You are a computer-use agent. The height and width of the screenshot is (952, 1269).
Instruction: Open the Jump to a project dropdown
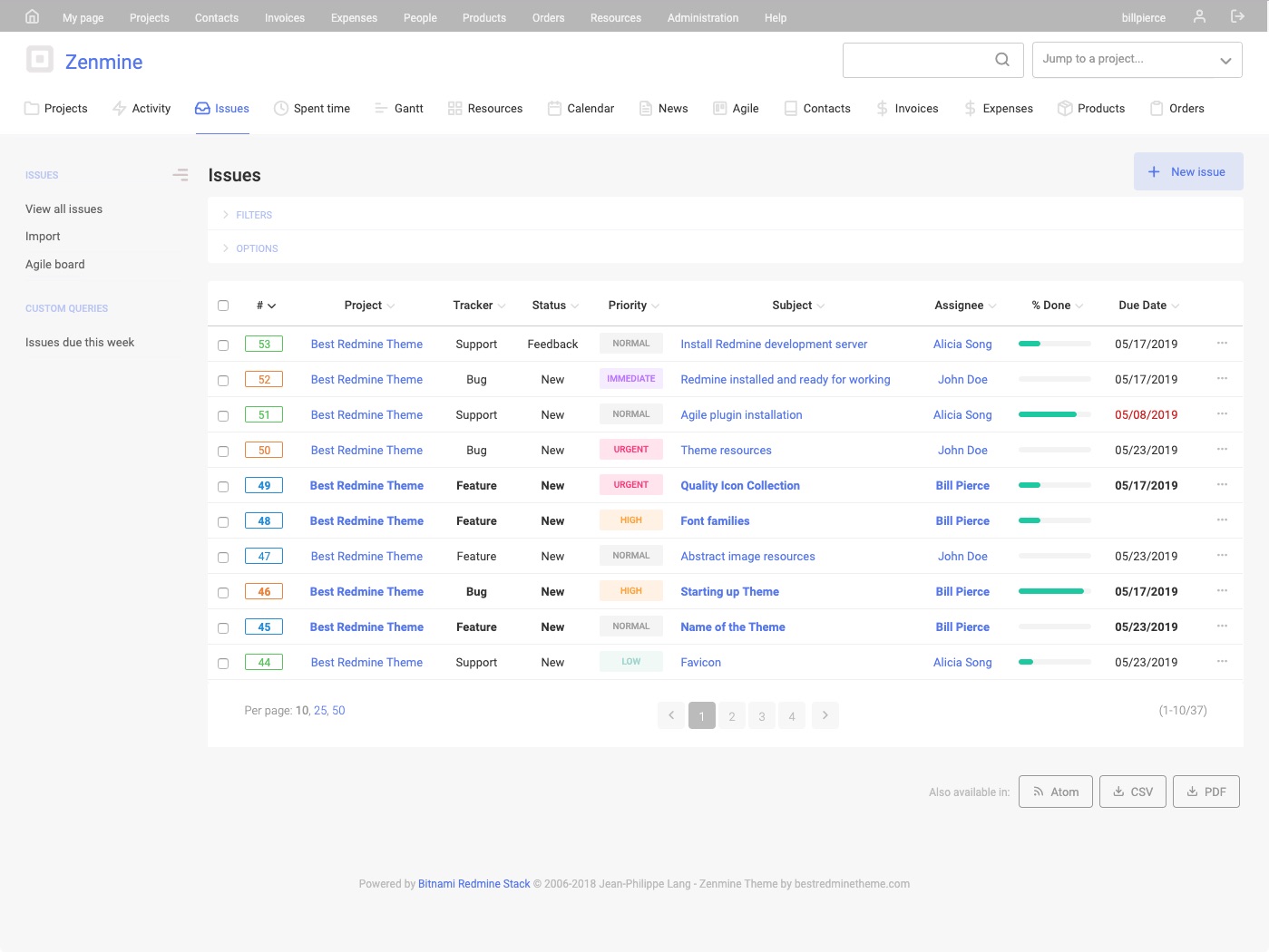[1137, 59]
